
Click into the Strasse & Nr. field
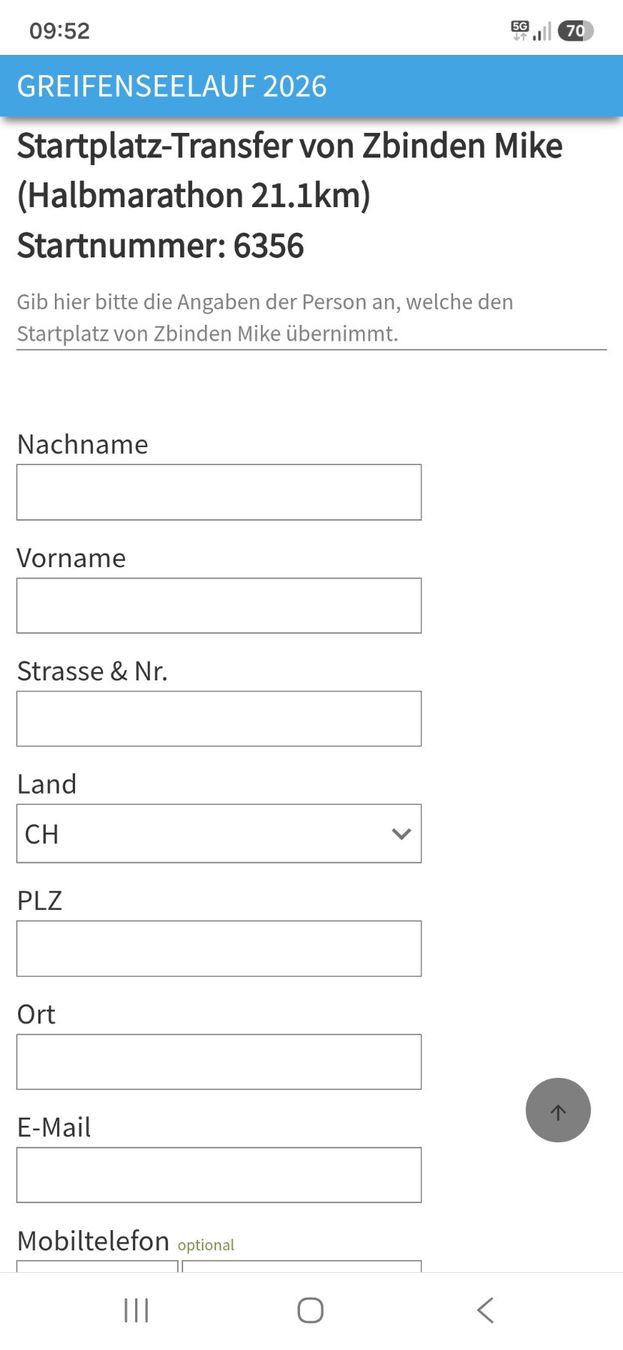click(219, 718)
